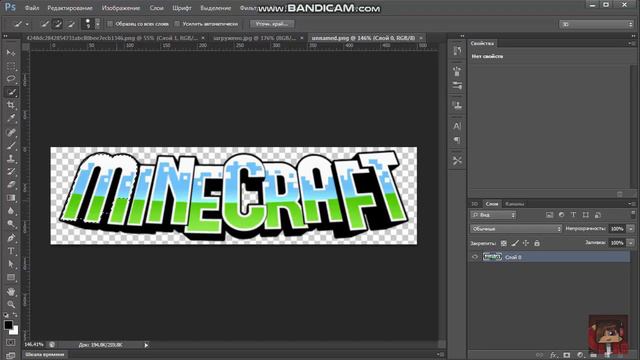Switch to the загружено.jpg document tab
This screenshot has width=640, height=360.
click(x=255, y=38)
